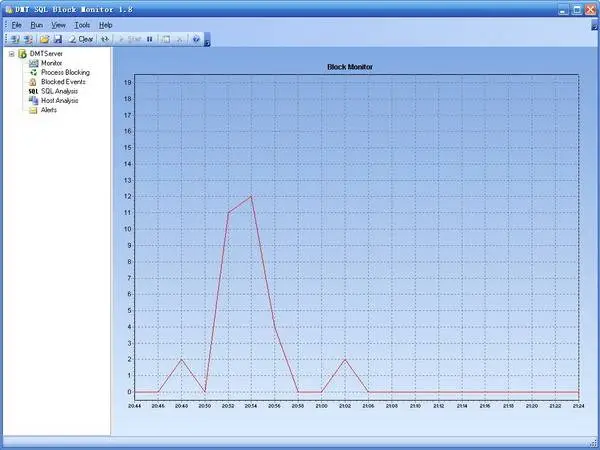Select Host Analysis tree item

59,101
